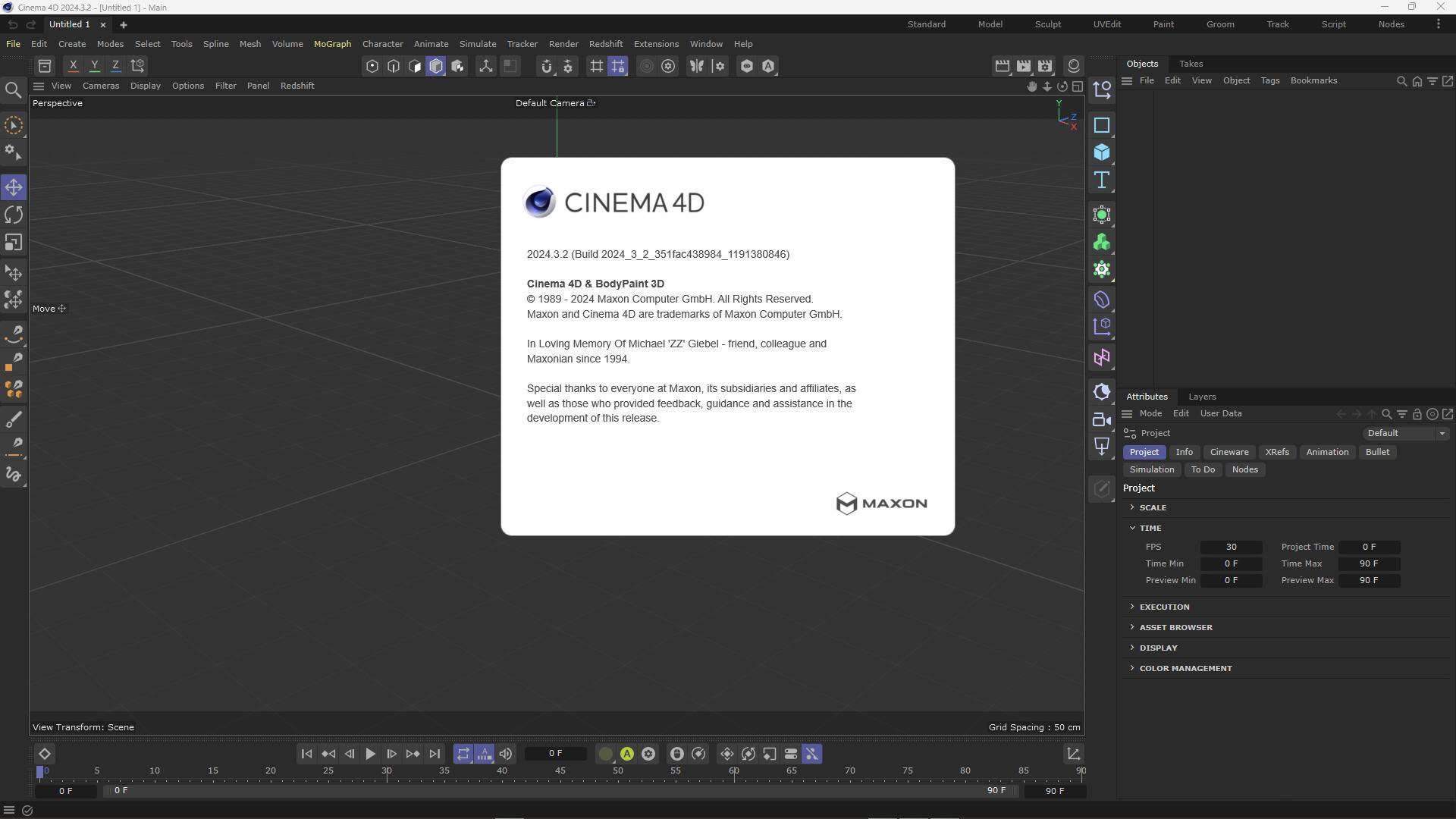Switch to Polygons mode

pyautogui.click(x=415, y=66)
